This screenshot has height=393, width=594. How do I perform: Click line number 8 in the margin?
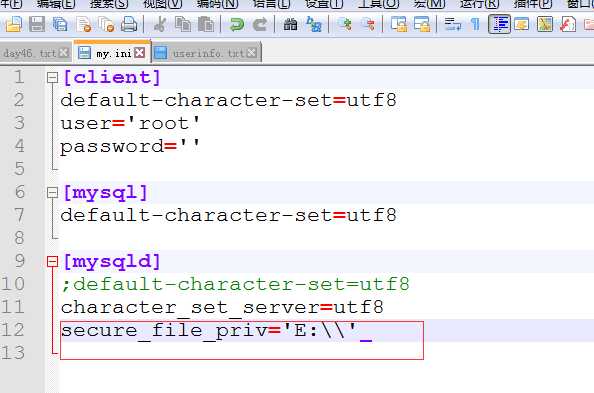pos(19,238)
